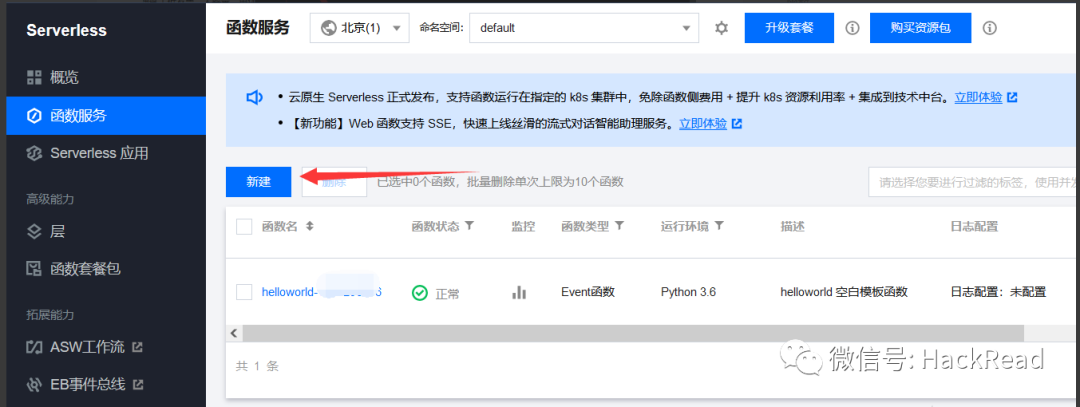1080x407 pixels.
Task: Open namespace settings gear icon
Action: (x=721, y=28)
